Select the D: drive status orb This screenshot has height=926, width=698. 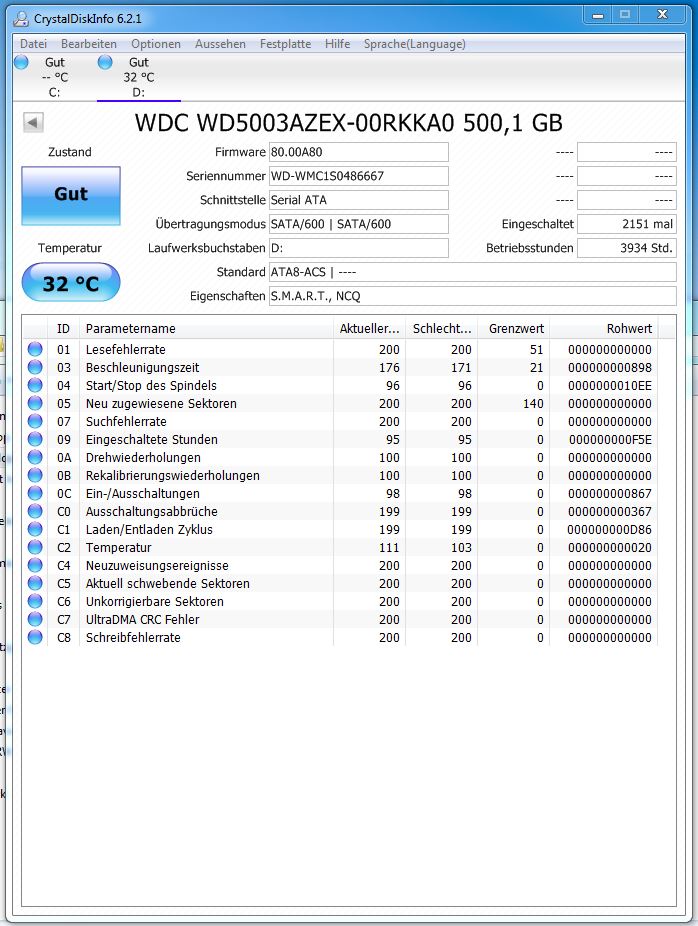pyautogui.click(x=105, y=62)
